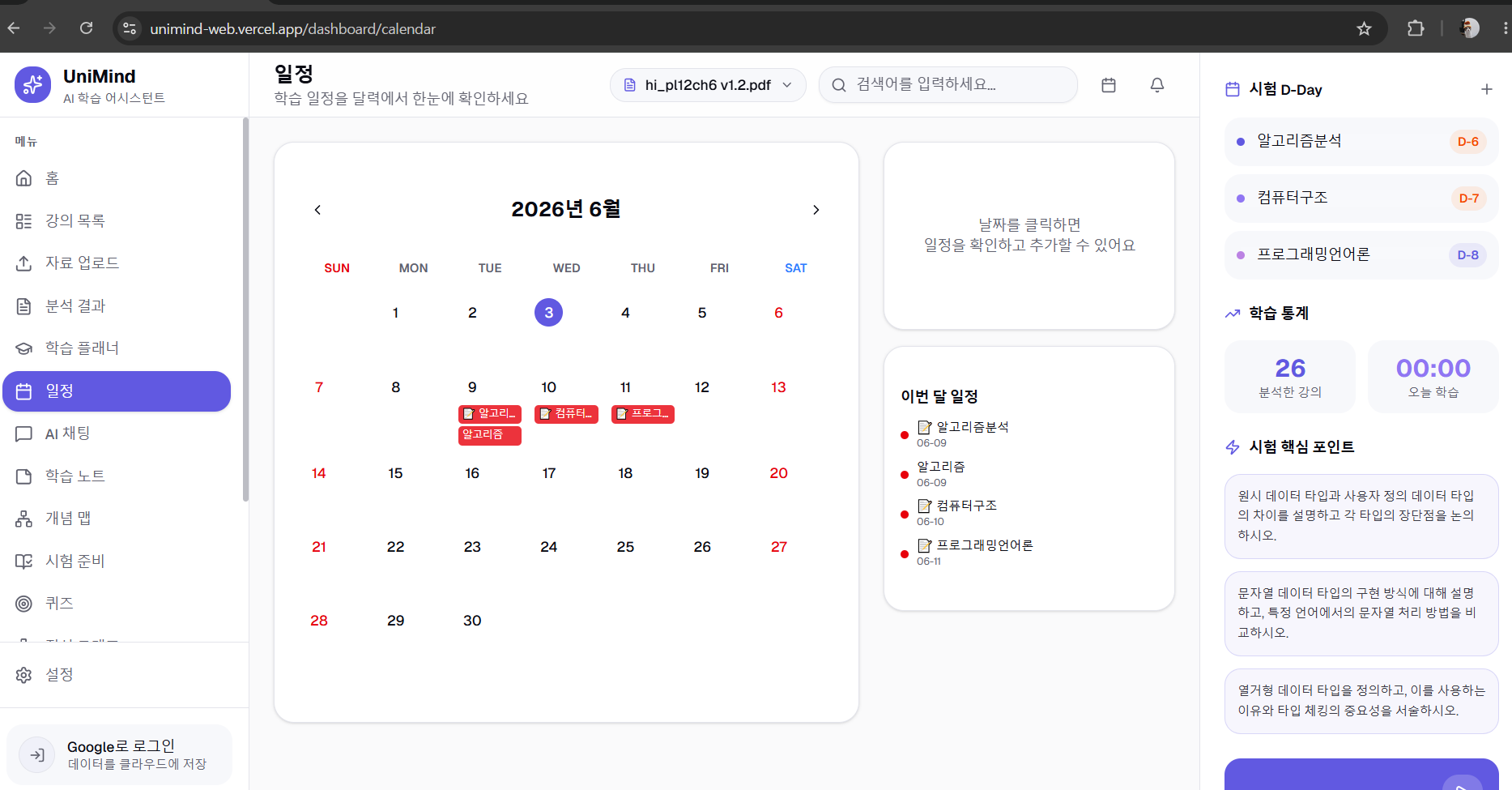
Task: Click the 퀴즈 target icon
Action: pyautogui.click(x=24, y=604)
